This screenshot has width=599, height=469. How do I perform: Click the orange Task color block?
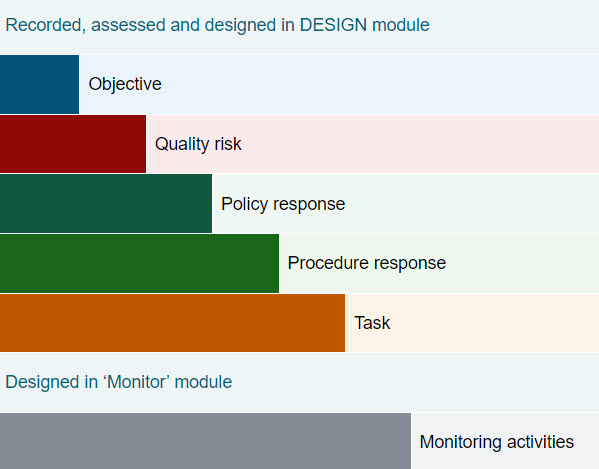coord(172,323)
